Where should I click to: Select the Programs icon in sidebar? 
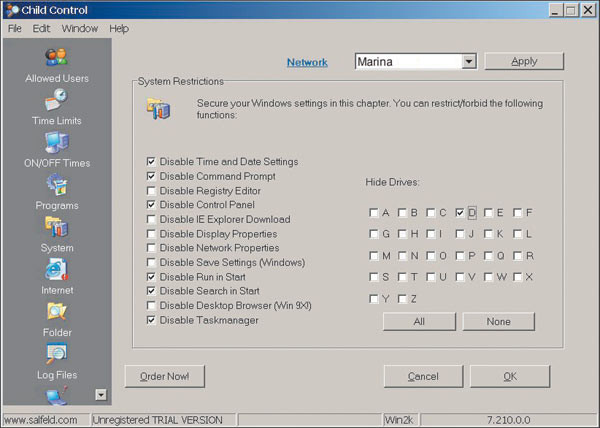[56, 186]
